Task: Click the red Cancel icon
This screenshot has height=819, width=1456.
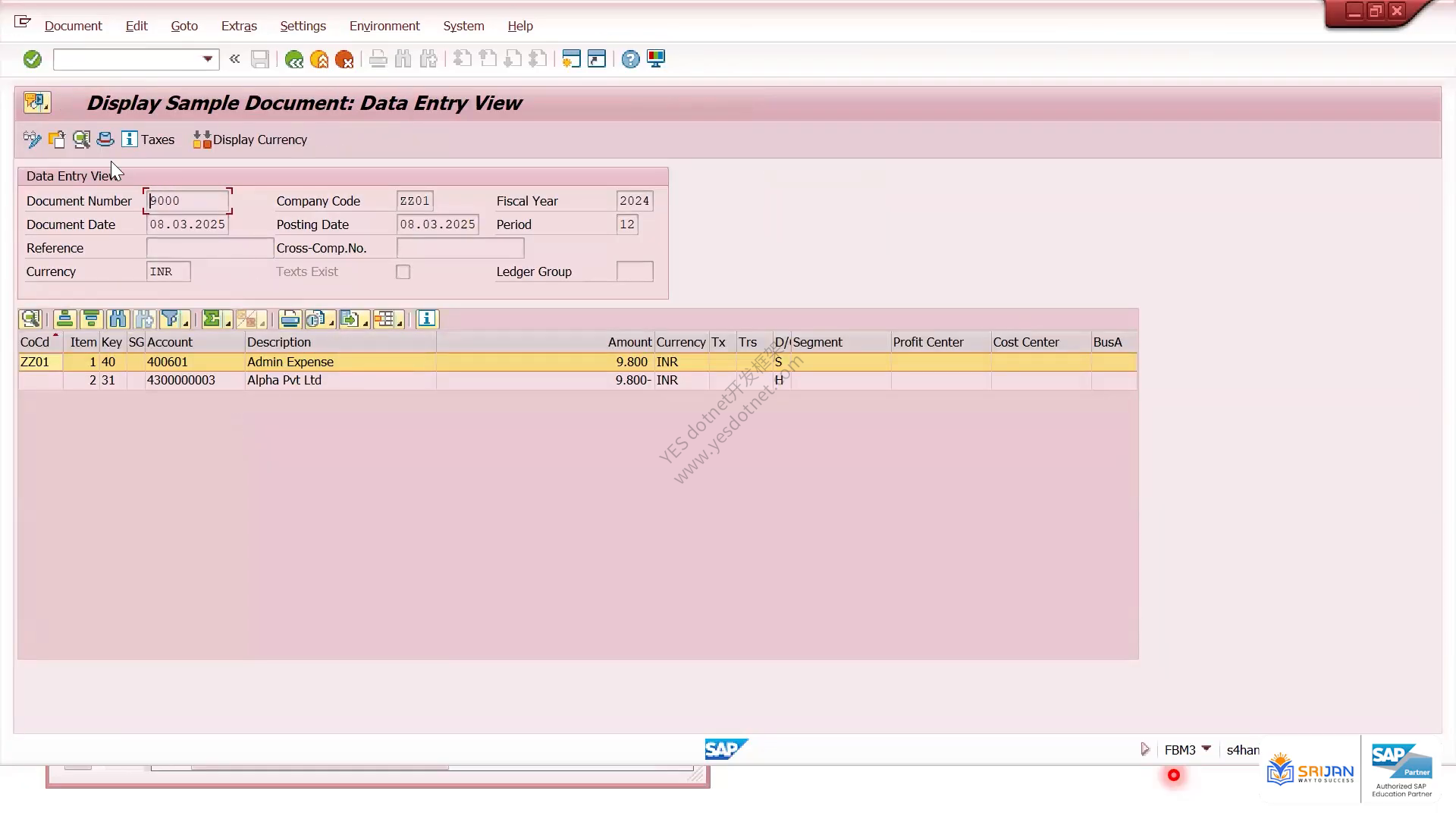Action: pyautogui.click(x=344, y=59)
